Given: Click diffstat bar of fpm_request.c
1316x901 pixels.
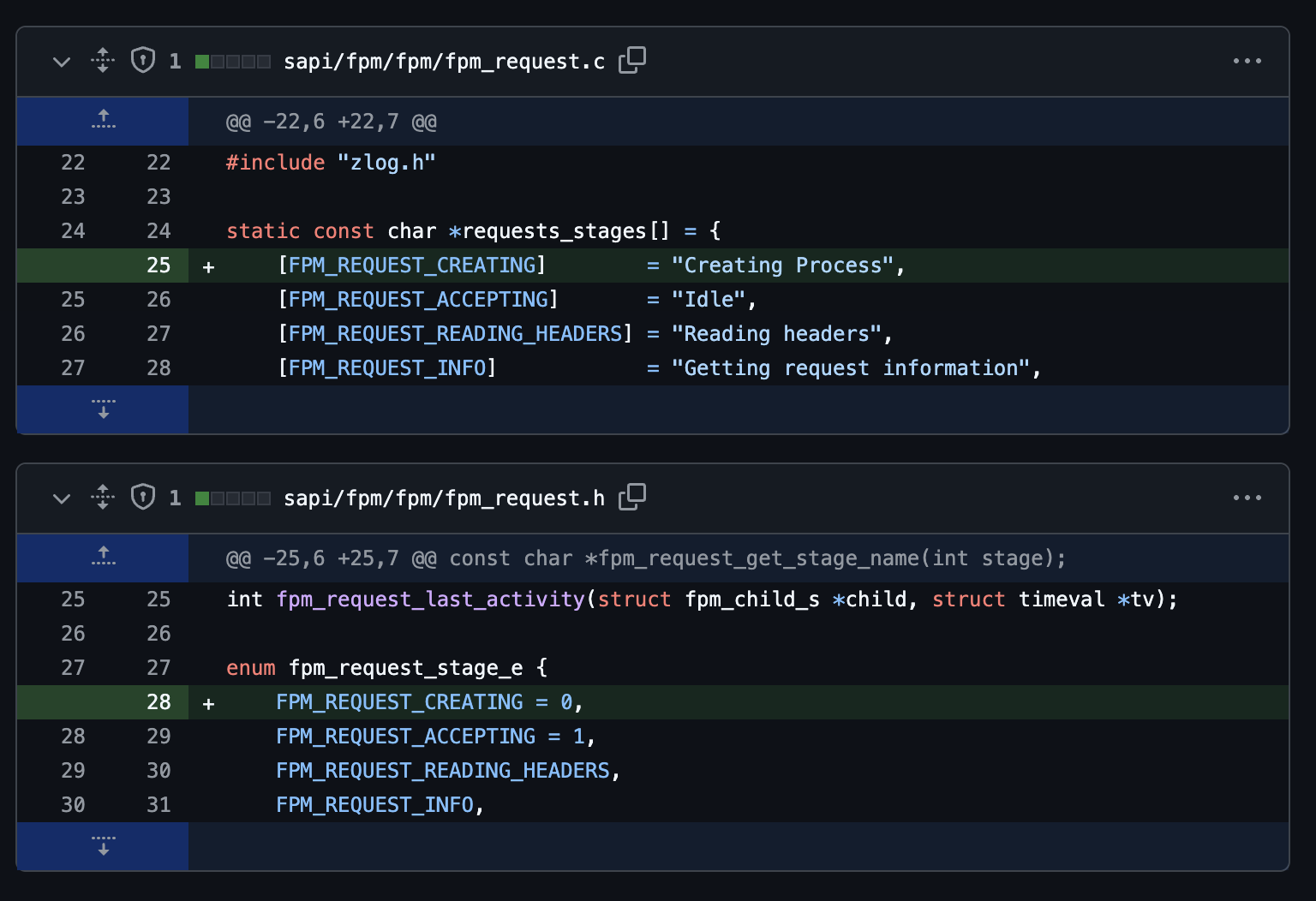Looking at the screenshot, I should click(x=232, y=62).
